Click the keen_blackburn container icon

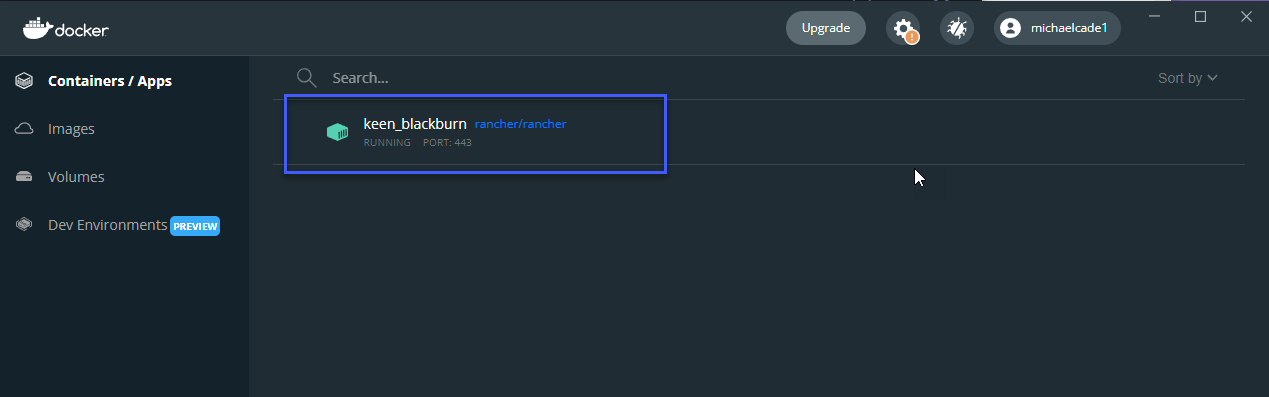338,132
